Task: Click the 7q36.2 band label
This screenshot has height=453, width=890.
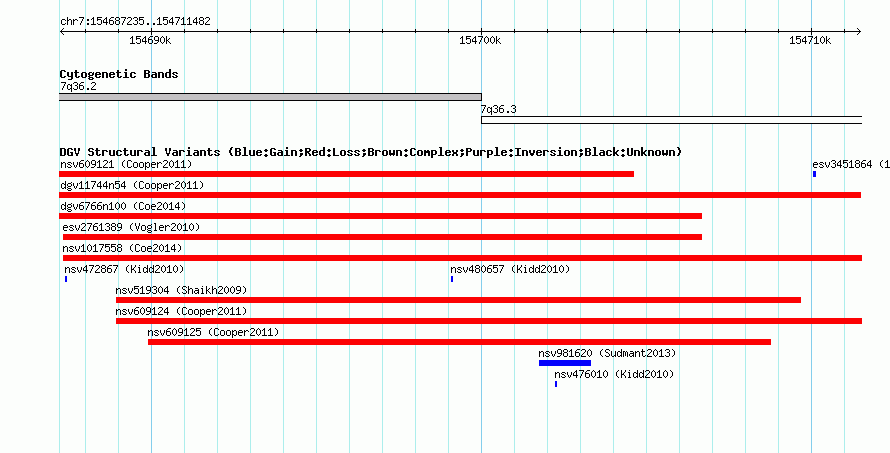Action: 78,87
